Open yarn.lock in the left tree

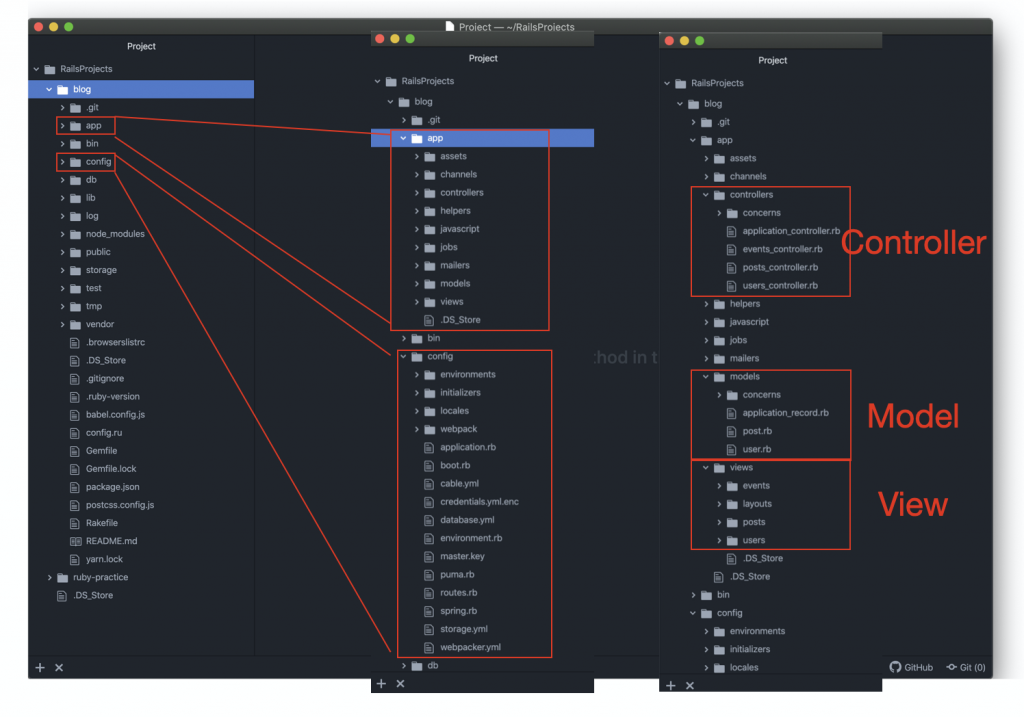tap(104, 560)
